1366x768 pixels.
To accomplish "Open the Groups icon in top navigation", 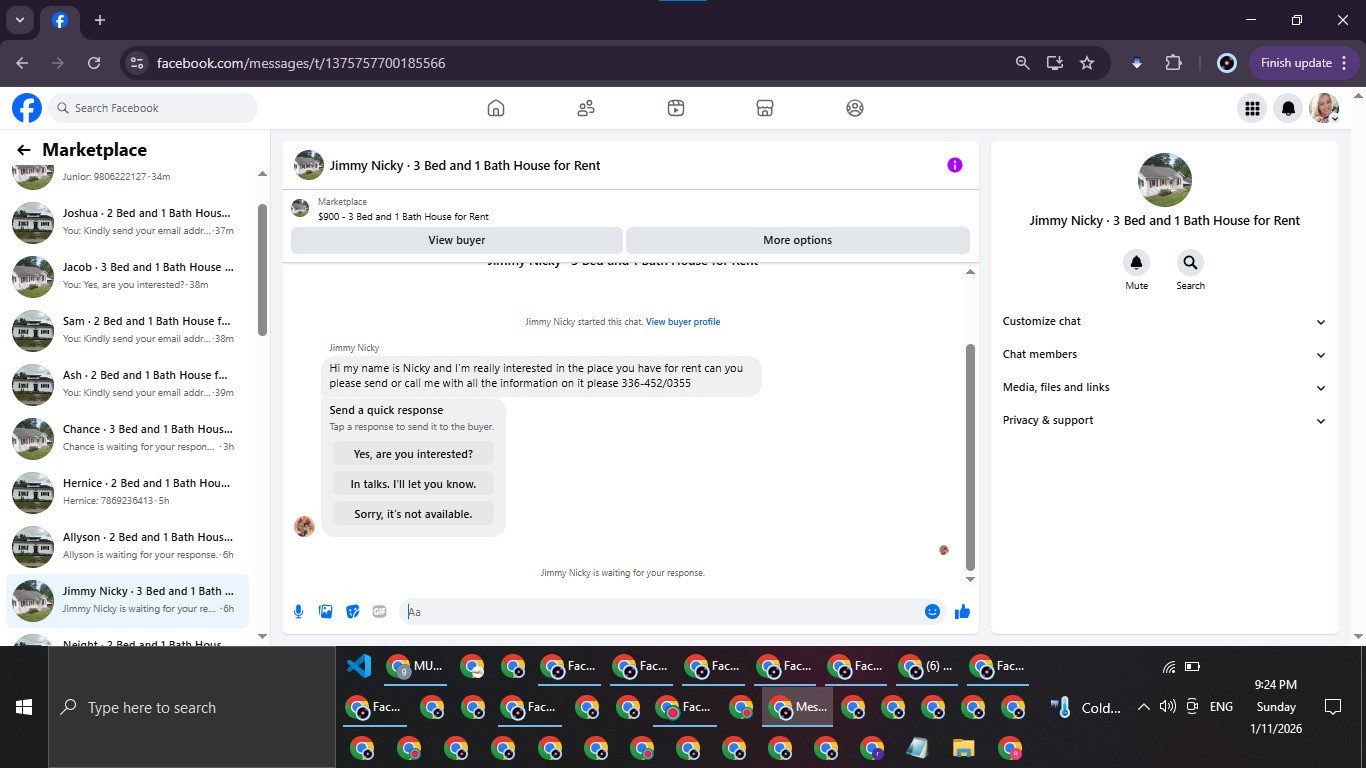I will pos(855,108).
